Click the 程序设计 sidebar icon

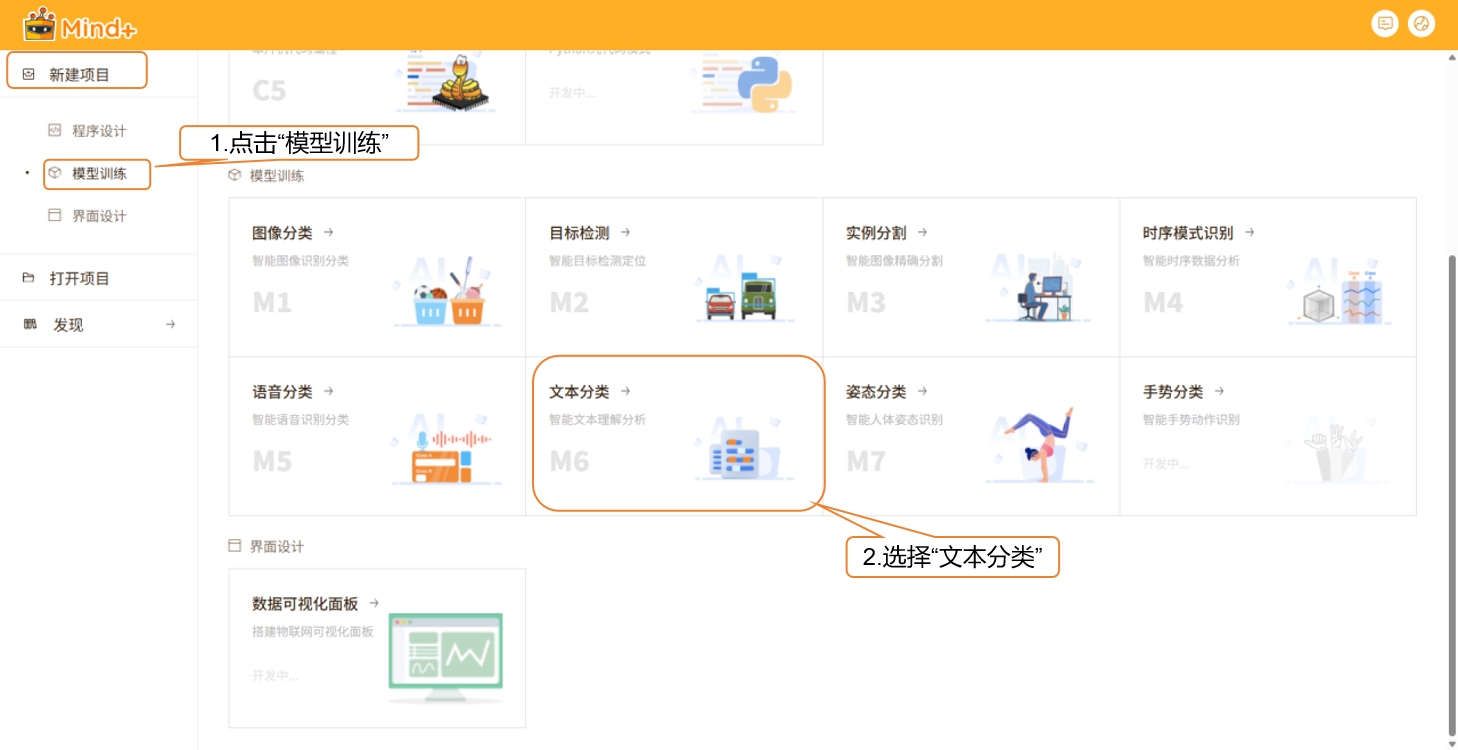coord(55,131)
